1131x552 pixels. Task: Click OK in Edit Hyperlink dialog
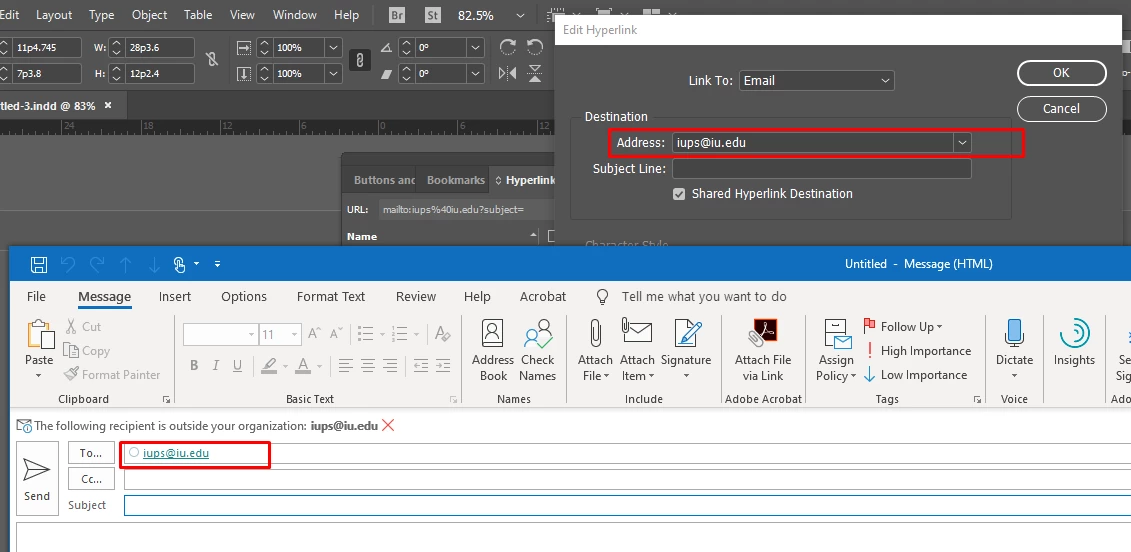[x=1061, y=73]
